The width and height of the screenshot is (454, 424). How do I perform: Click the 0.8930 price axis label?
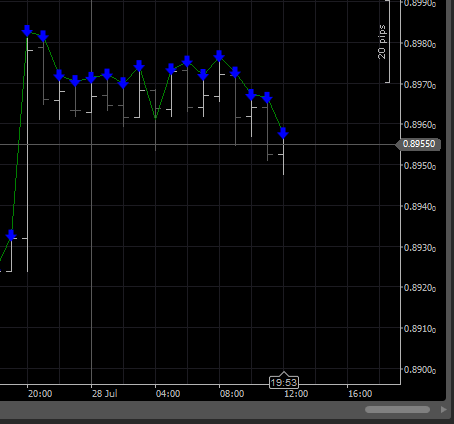coord(420,248)
